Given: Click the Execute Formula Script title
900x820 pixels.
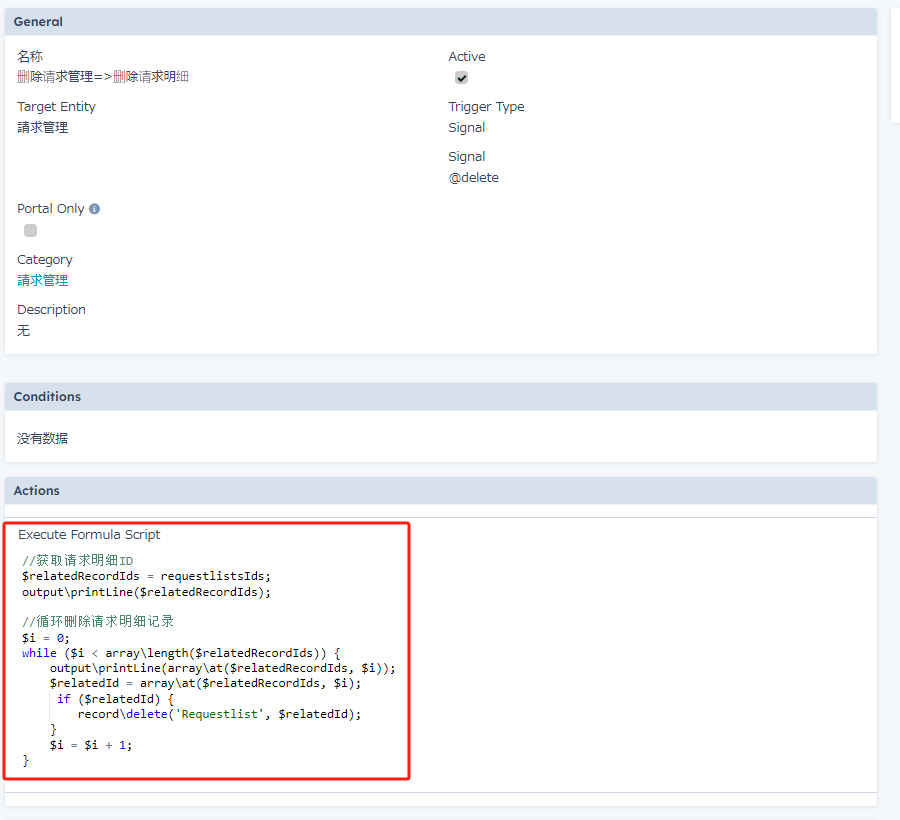Looking at the screenshot, I should click(x=89, y=535).
